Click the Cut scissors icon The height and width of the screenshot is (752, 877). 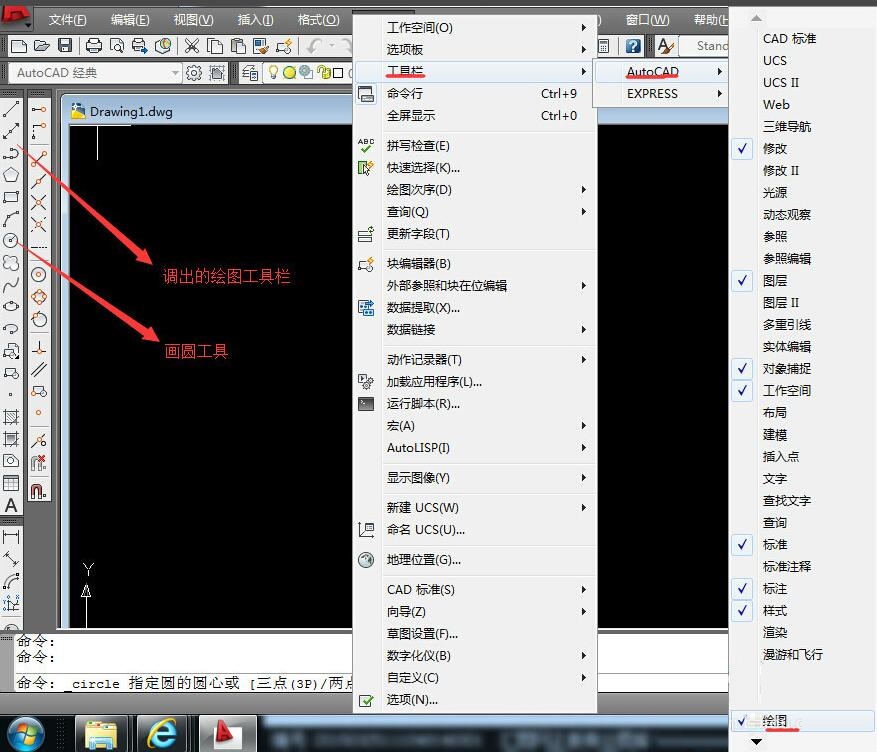point(192,46)
